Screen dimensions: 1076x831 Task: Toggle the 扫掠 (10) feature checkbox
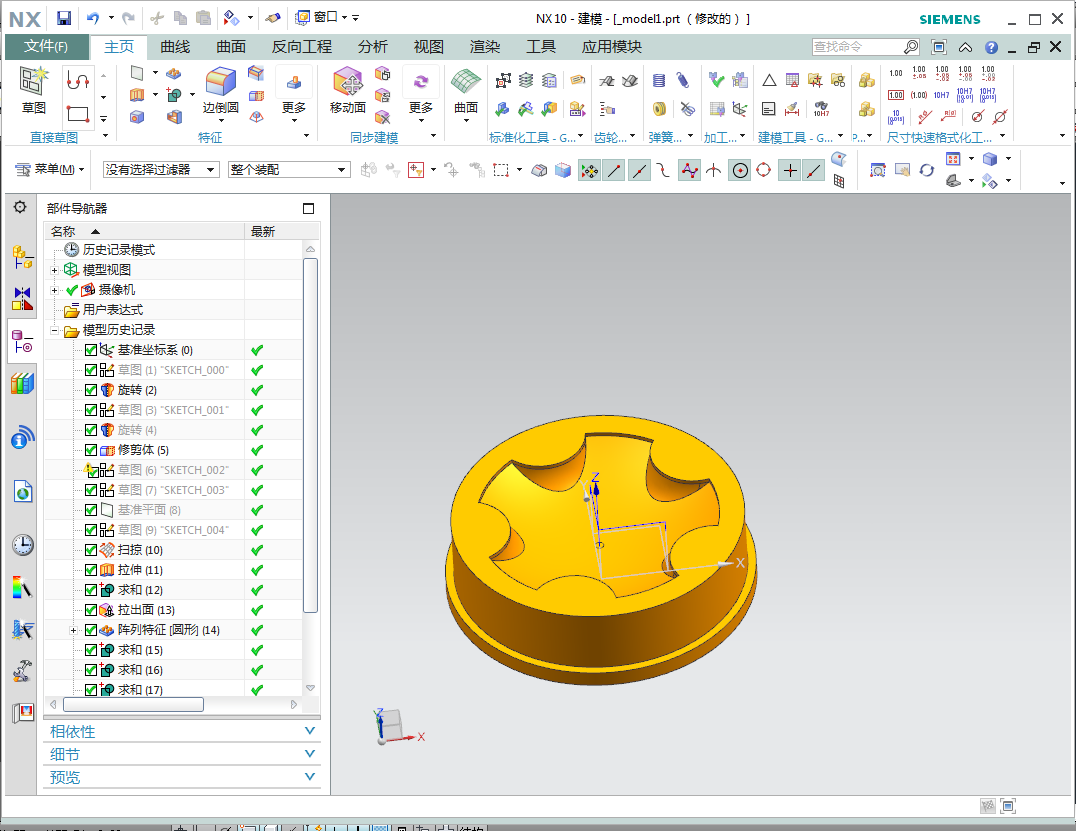(x=91, y=550)
